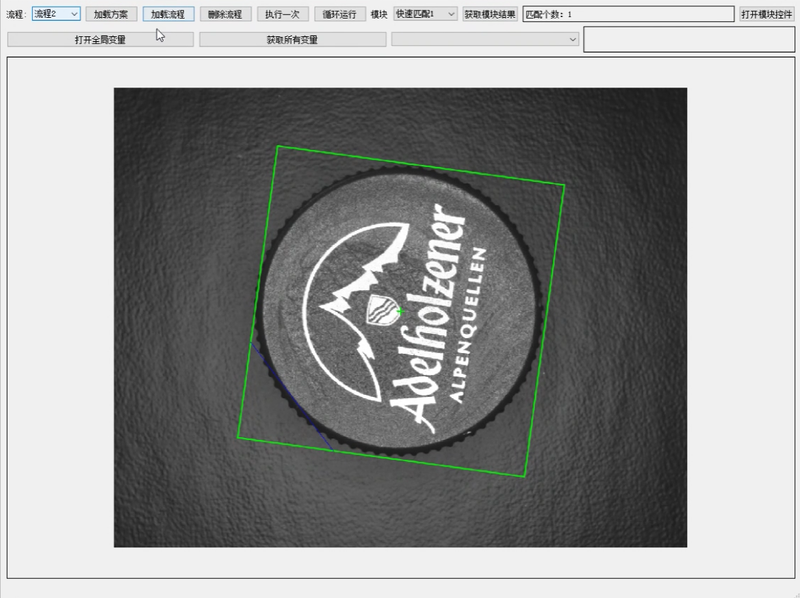Click the 打开模块控件 button
Viewport: 800px width, 598px height.
(766, 14)
